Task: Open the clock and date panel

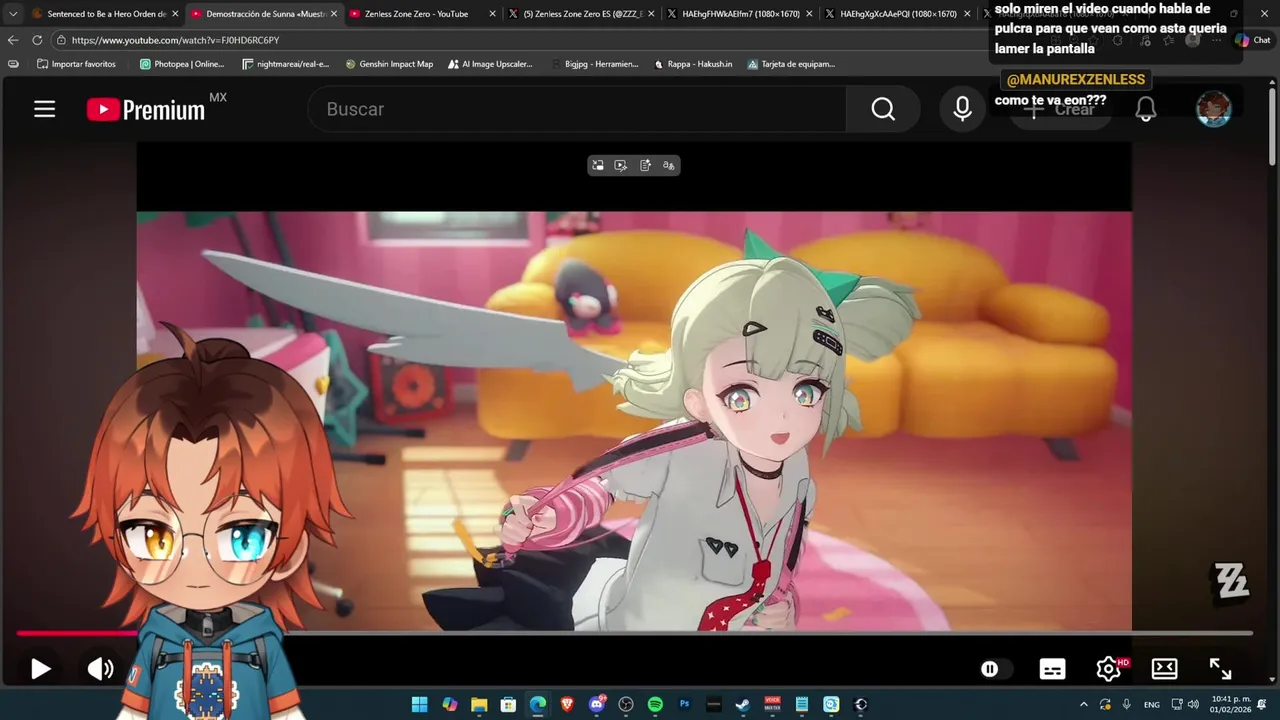Action: pyautogui.click(x=1230, y=704)
